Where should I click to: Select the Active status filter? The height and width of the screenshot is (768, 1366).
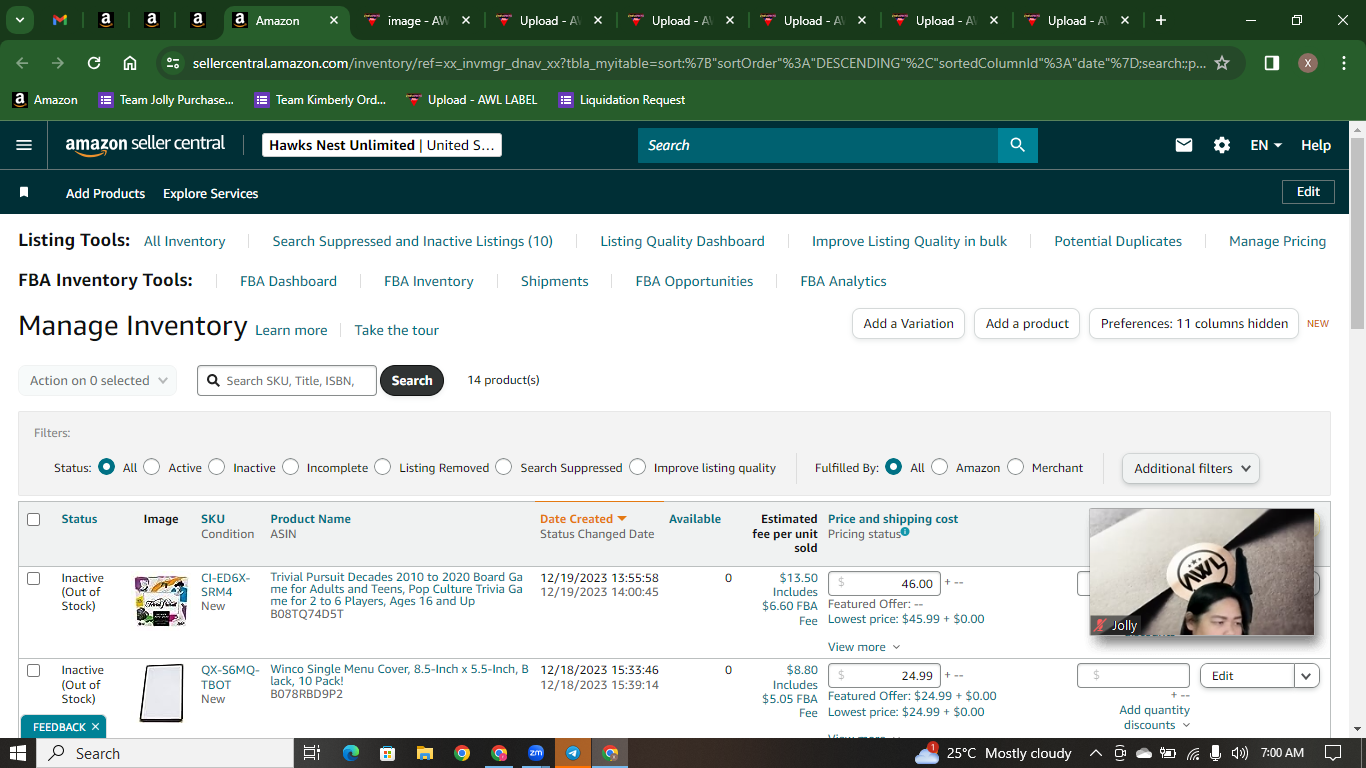(x=152, y=467)
